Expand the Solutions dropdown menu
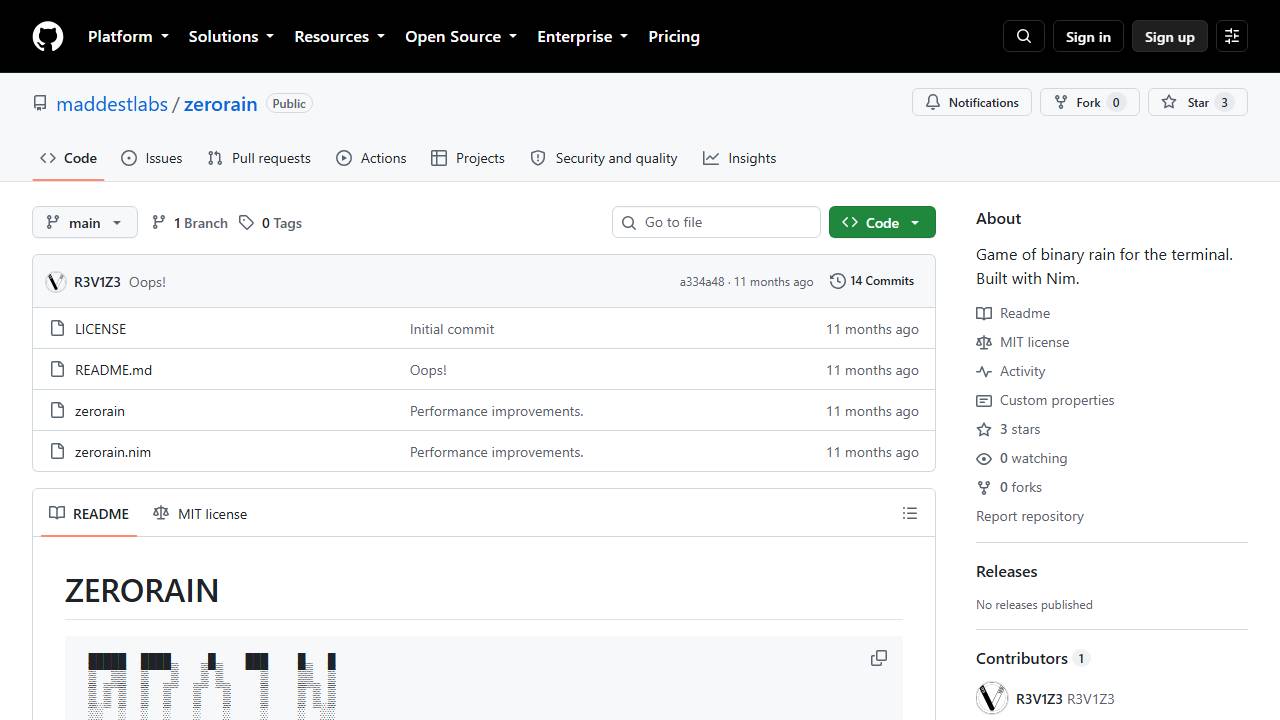Screen dimensions: 1280x720 (x=231, y=37)
